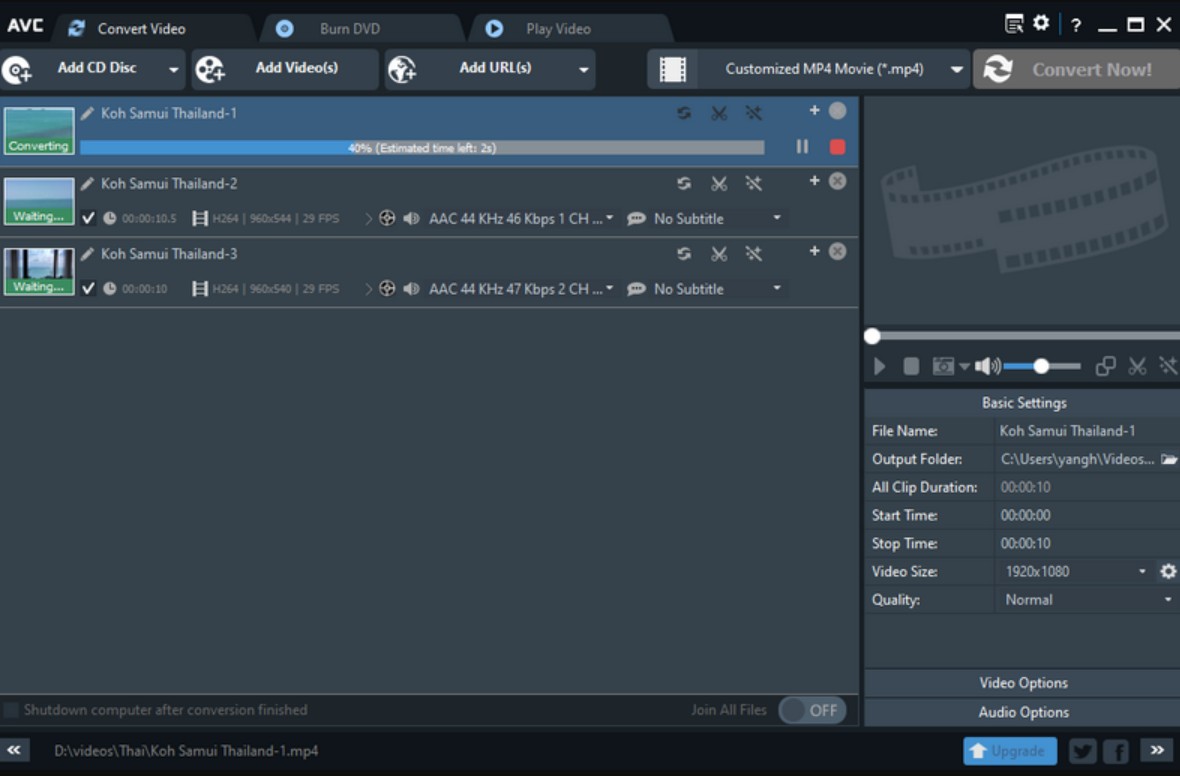1180x776 pixels.
Task: Open audio track dropdown AAC 44 KHz 47 Kbps
Action: (521, 288)
